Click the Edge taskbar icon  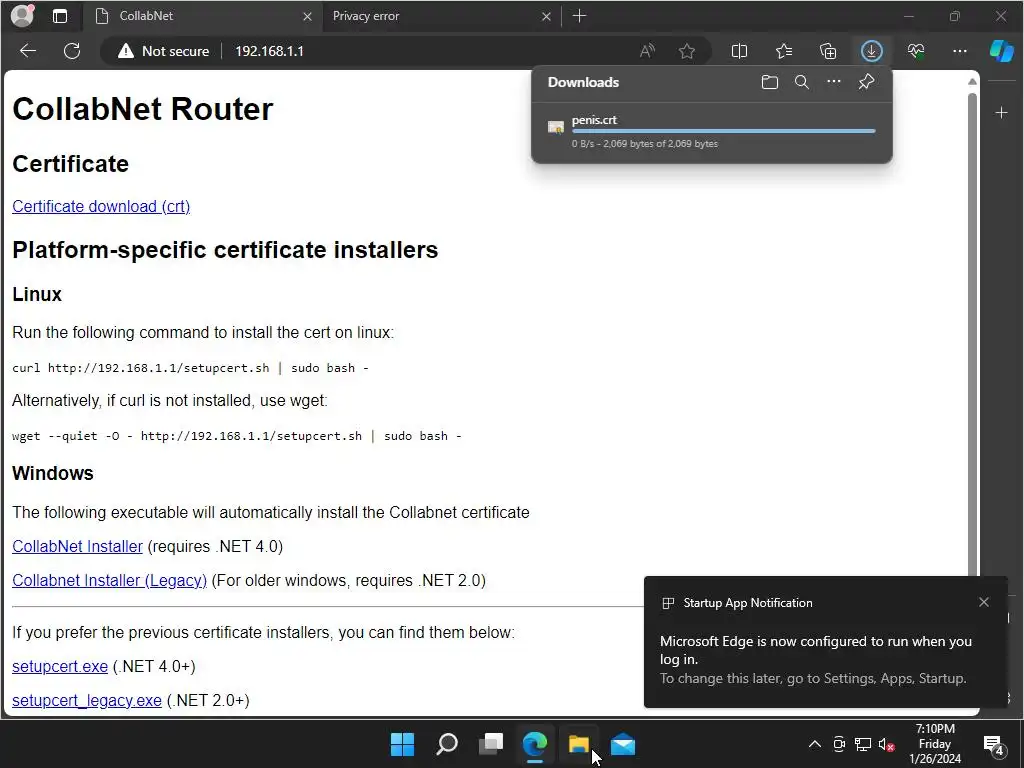tap(535, 744)
